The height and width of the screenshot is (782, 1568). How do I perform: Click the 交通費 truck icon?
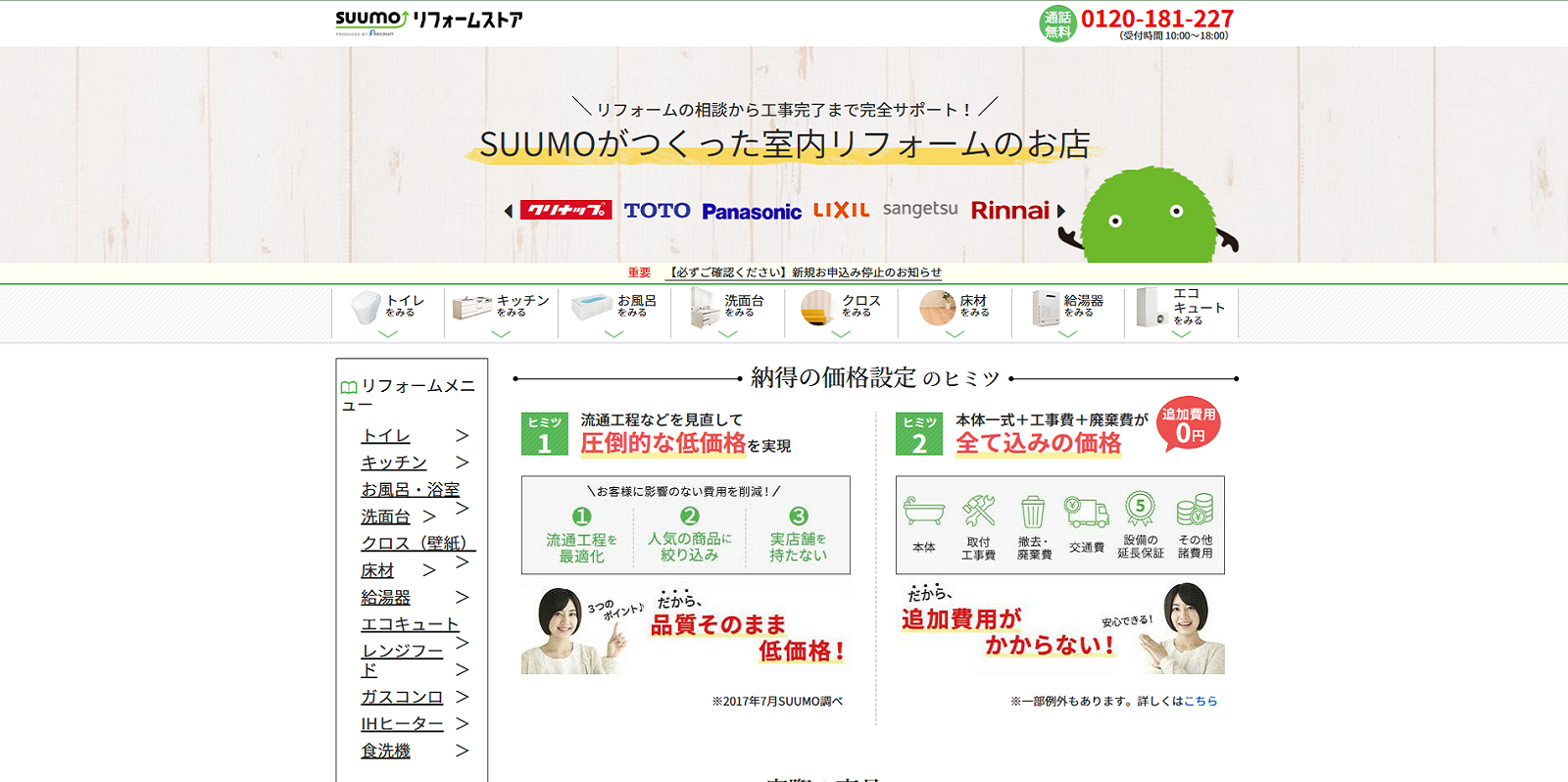point(1087,512)
